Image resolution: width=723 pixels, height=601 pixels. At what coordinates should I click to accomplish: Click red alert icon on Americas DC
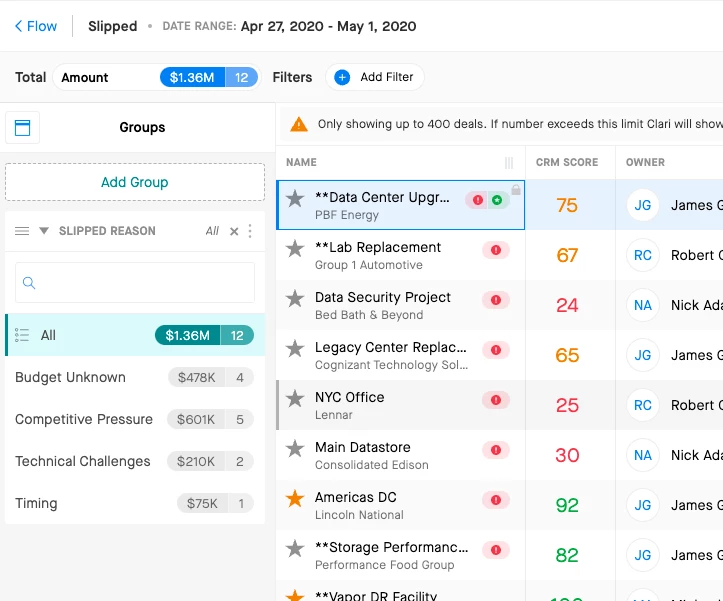(496, 500)
